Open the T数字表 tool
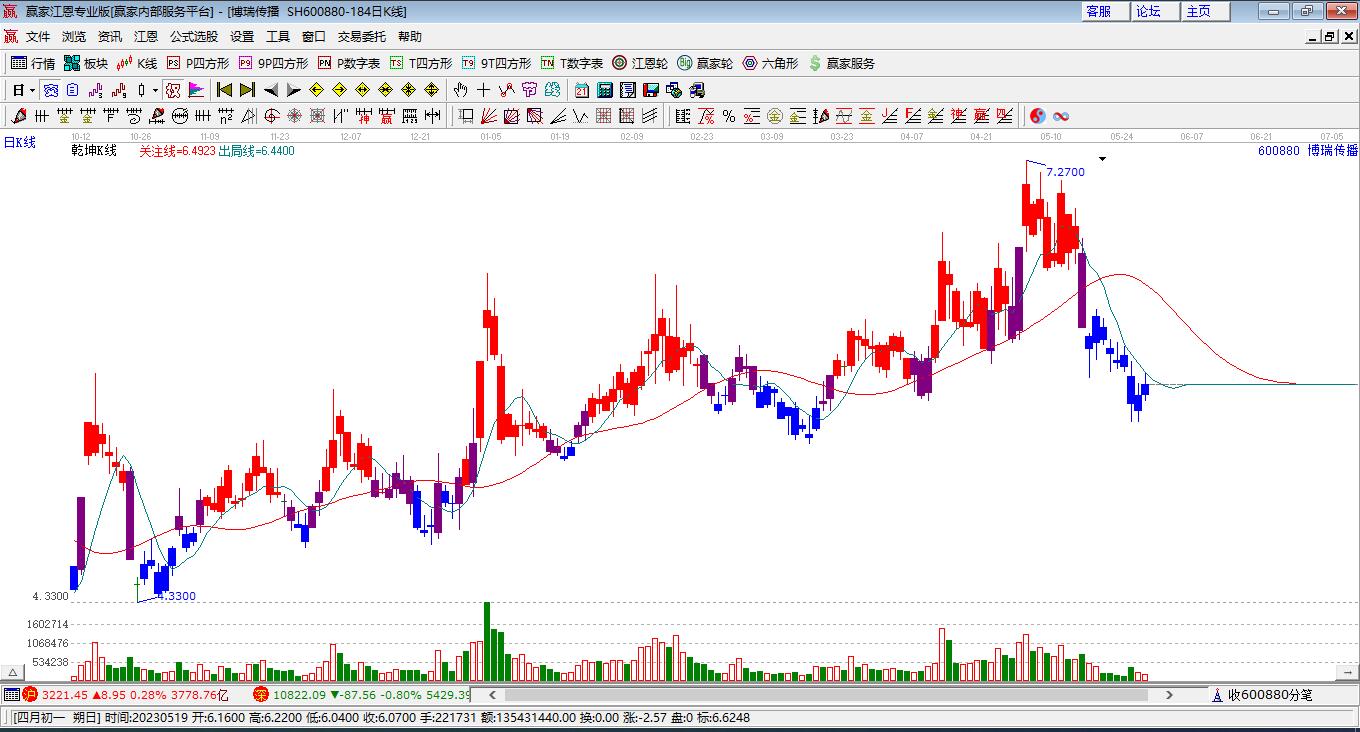Image resolution: width=1360 pixels, height=732 pixels. (x=572, y=63)
